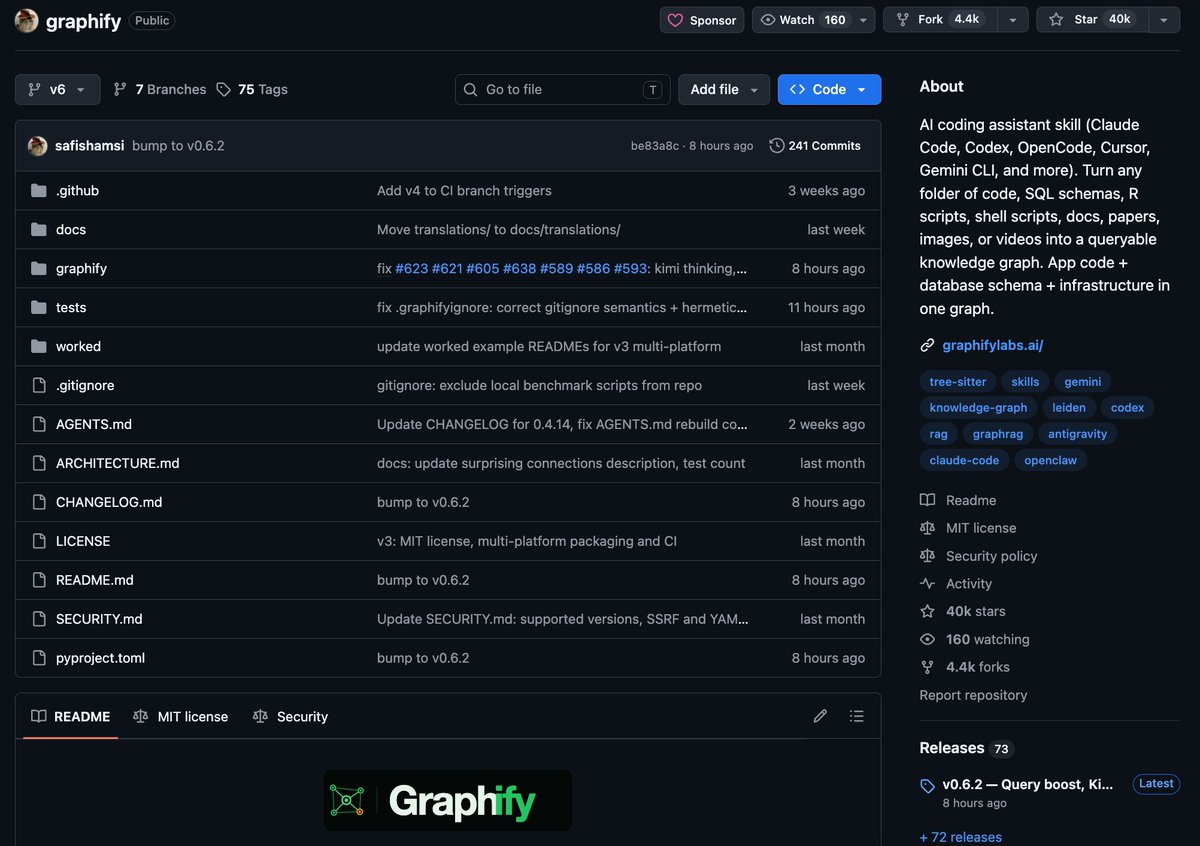Viewport: 1200px width, 846px height.
Task: Select the leiden topic tag
Action: pyautogui.click(x=1068, y=407)
